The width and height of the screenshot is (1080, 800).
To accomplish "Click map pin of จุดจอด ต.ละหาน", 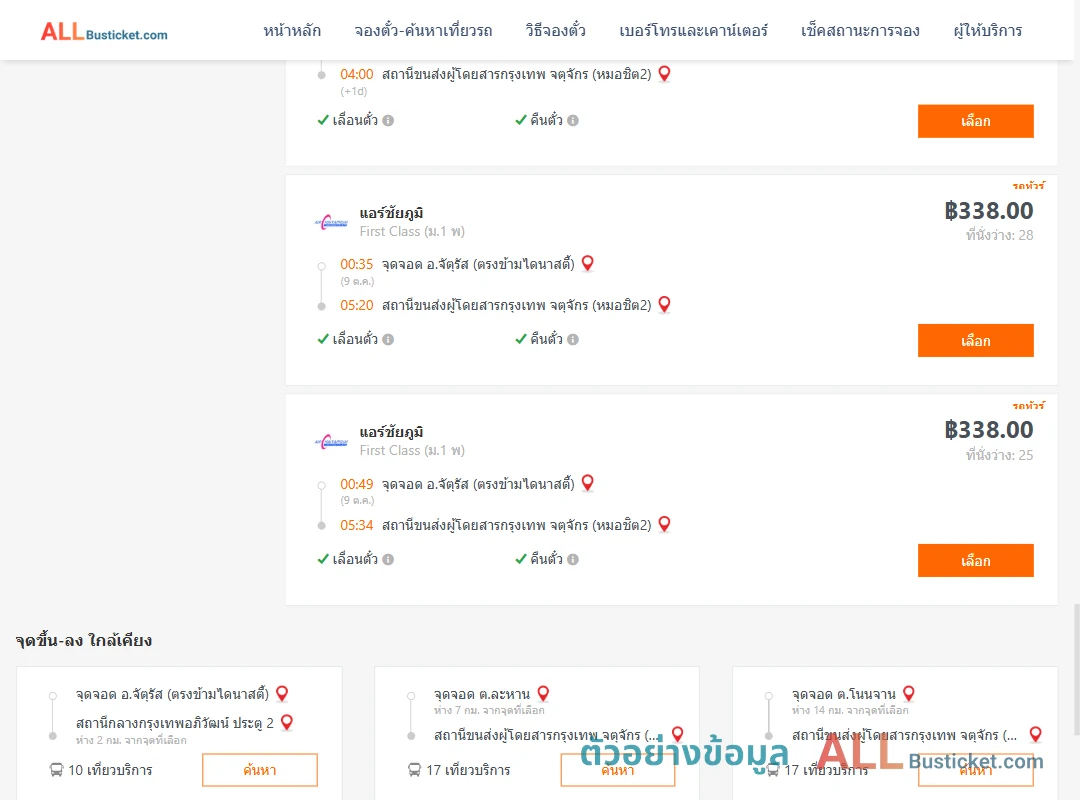I will (x=543, y=694).
